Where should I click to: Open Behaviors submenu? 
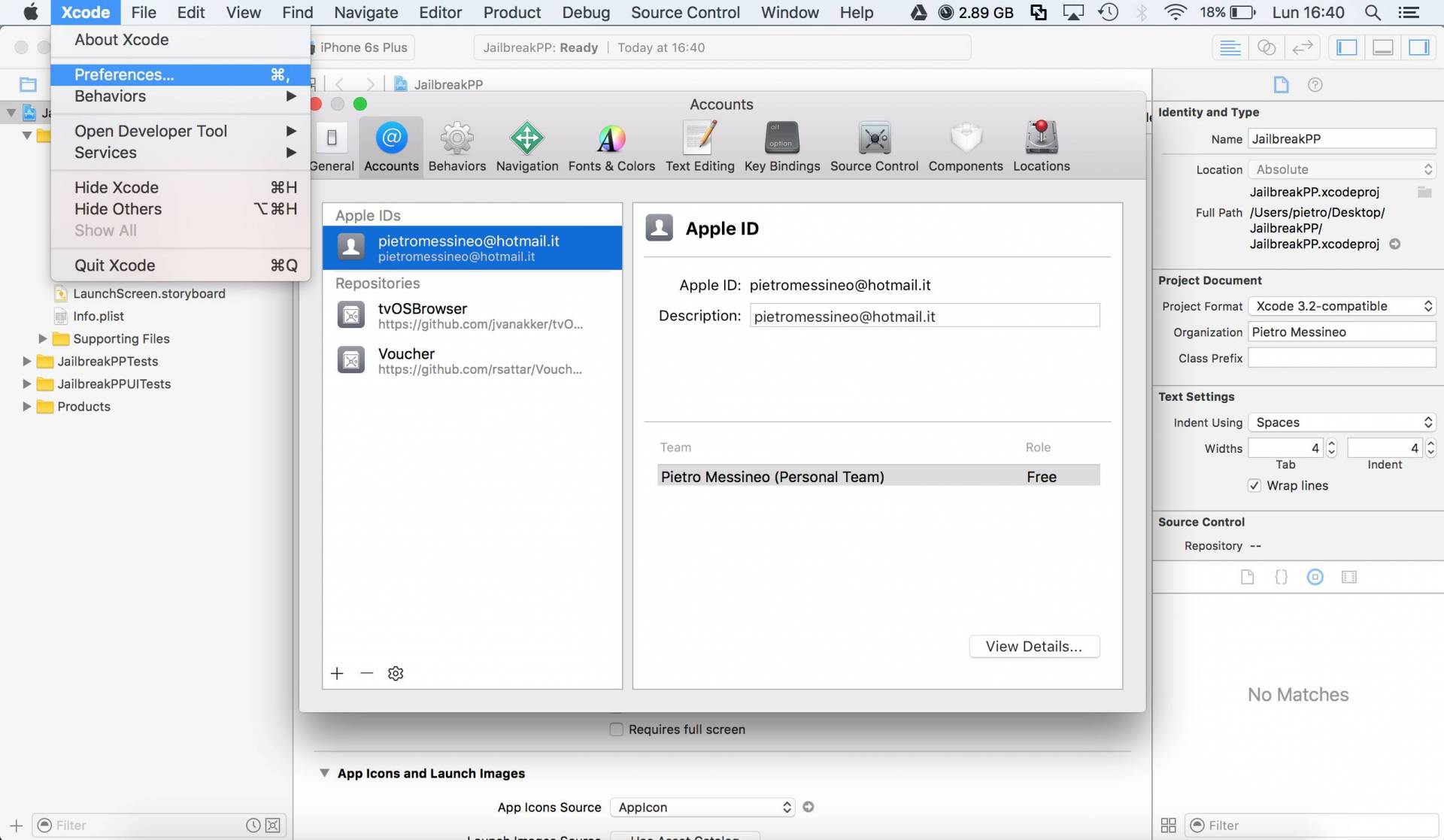(x=180, y=96)
